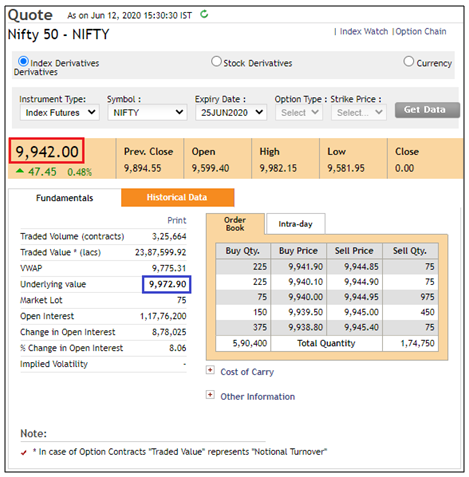Click sell price 9,945.40 in the order book
Screen dimensions: 469x477
pos(361,327)
